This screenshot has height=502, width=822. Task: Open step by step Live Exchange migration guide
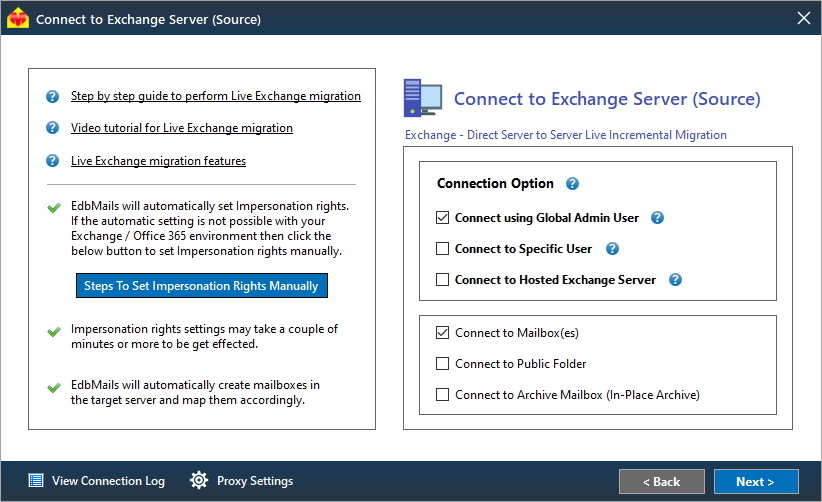tap(216, 97)
